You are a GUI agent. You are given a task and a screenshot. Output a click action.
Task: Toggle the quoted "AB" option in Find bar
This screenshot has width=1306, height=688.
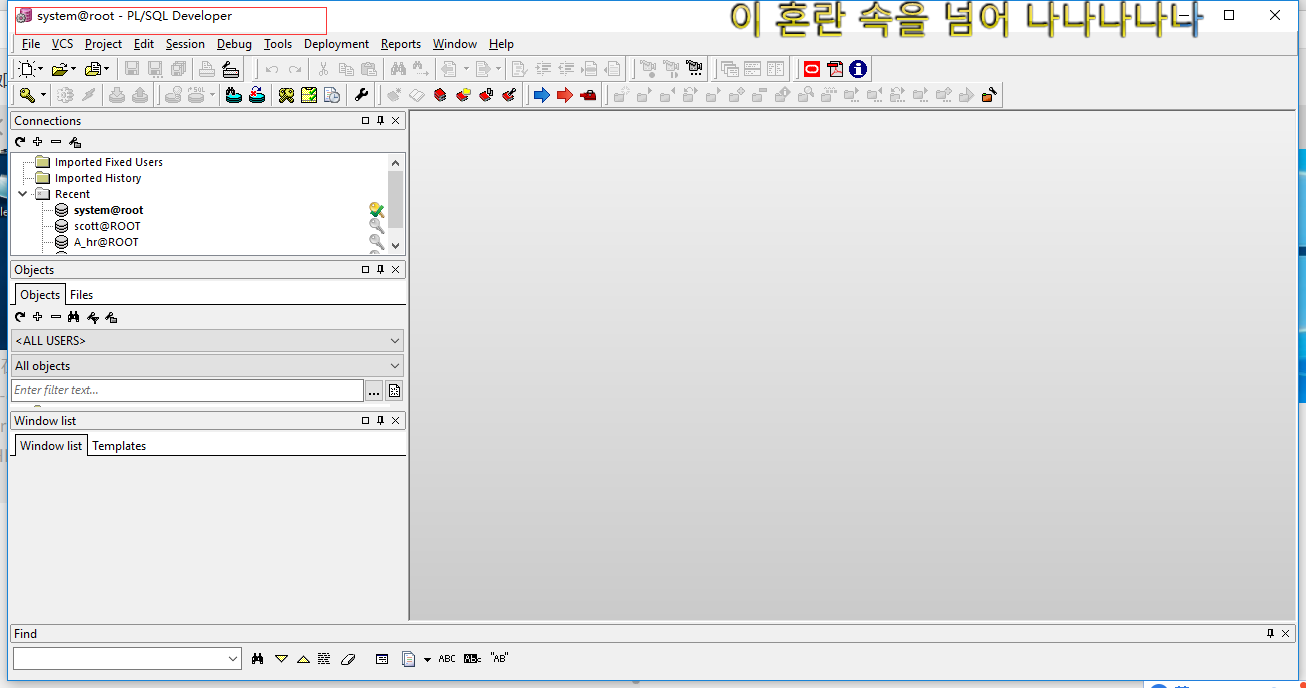click(x=499, y=659)
